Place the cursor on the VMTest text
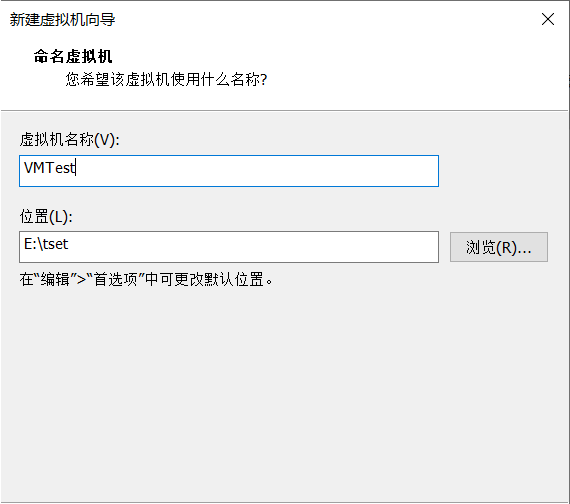The width and height of the screenshot is (570, 504). coord(50,168)
